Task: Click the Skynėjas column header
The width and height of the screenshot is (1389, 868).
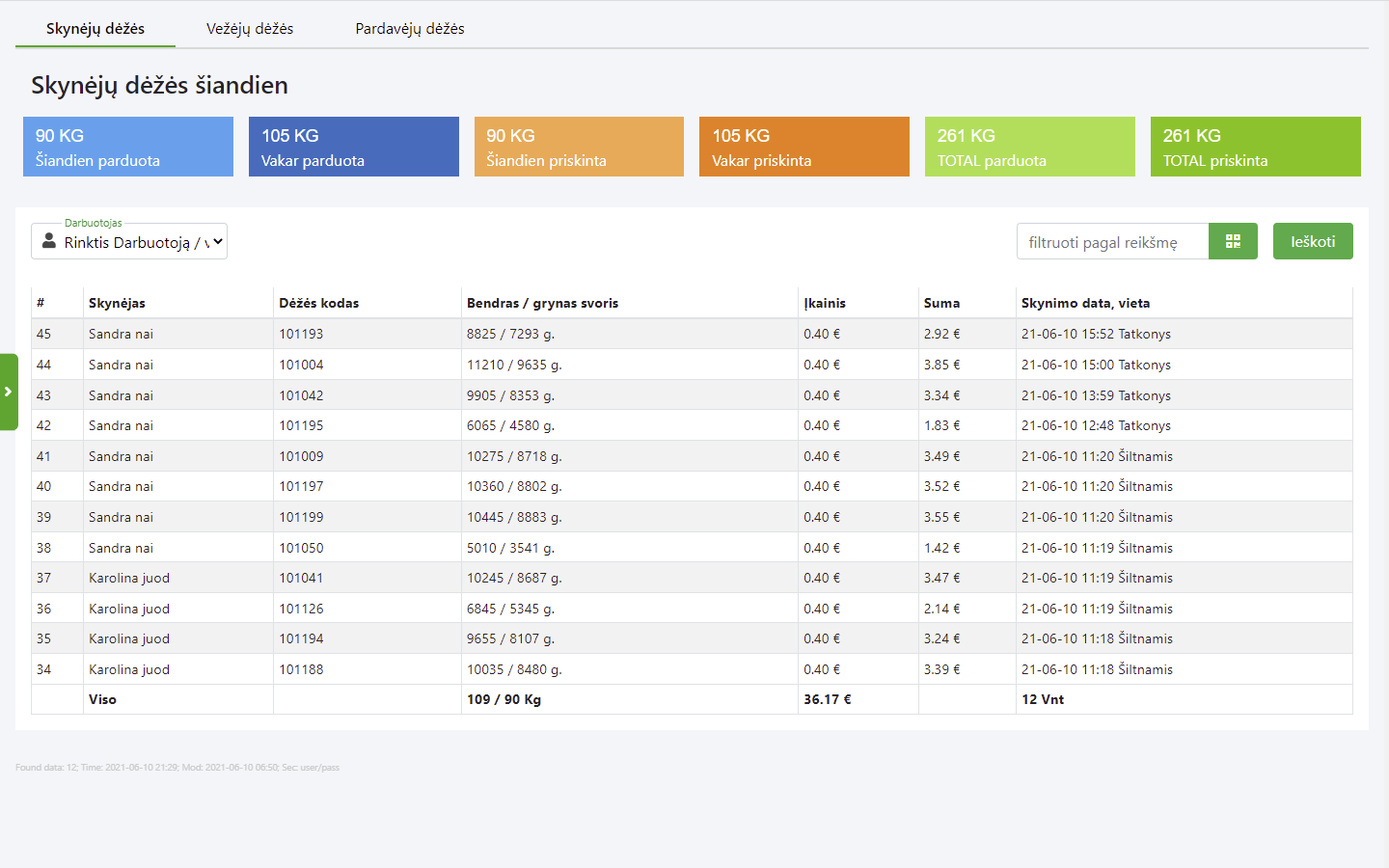Action: point(117,303)
